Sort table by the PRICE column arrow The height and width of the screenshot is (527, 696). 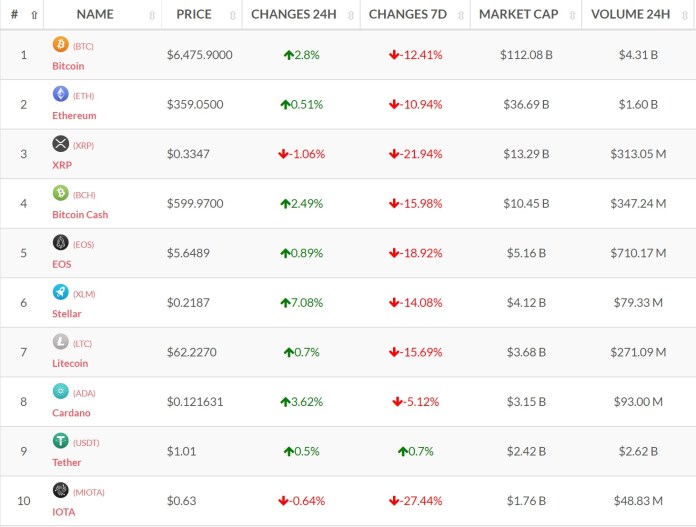(233, 16)
